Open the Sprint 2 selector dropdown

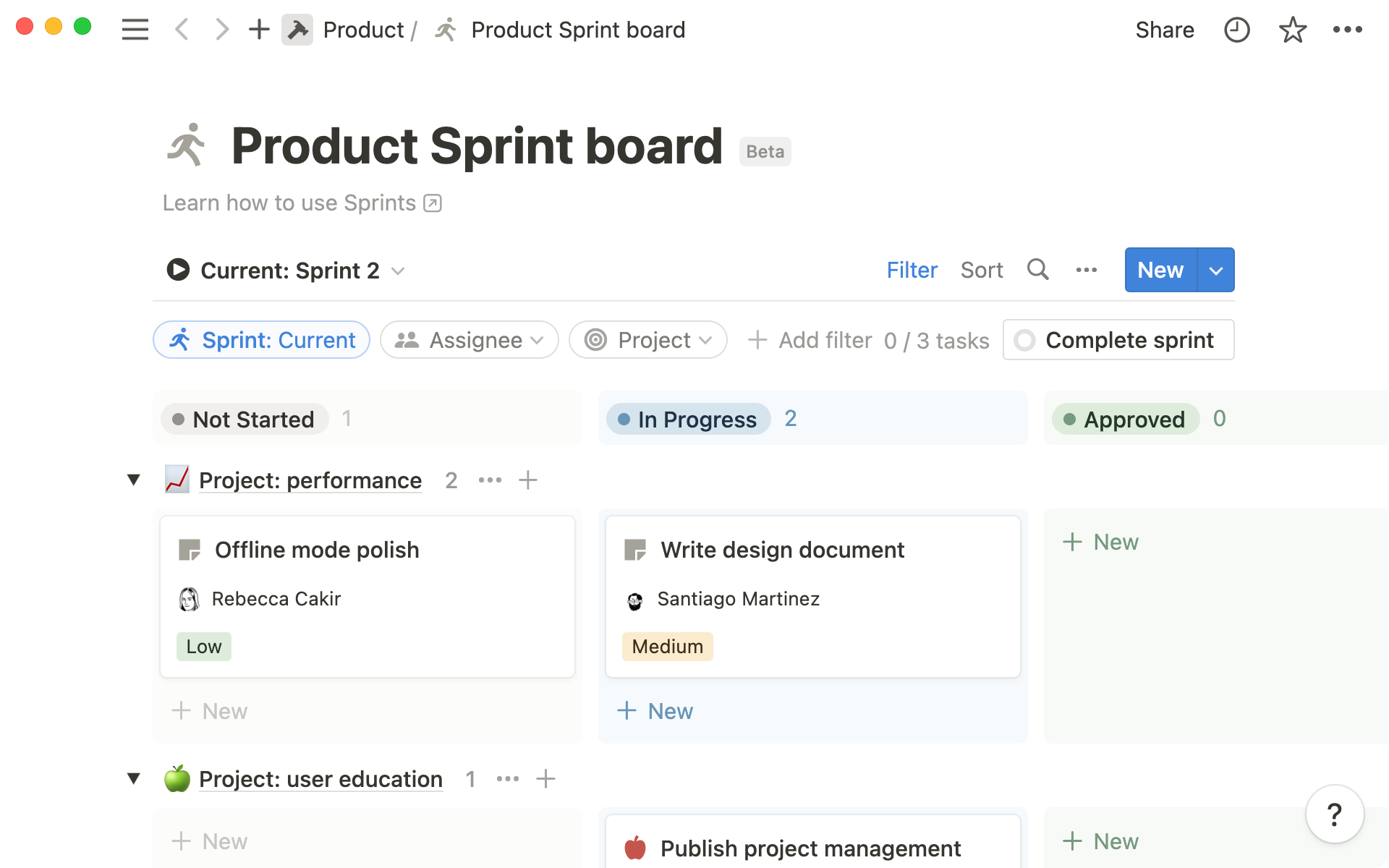pyautogui.click(x=398, y=271)
